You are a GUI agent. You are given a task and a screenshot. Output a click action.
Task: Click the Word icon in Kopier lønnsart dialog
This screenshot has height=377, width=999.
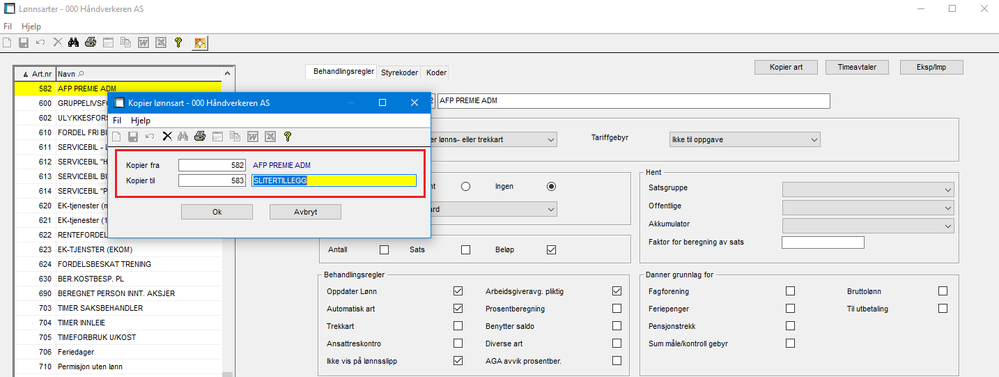pos(252,136)
